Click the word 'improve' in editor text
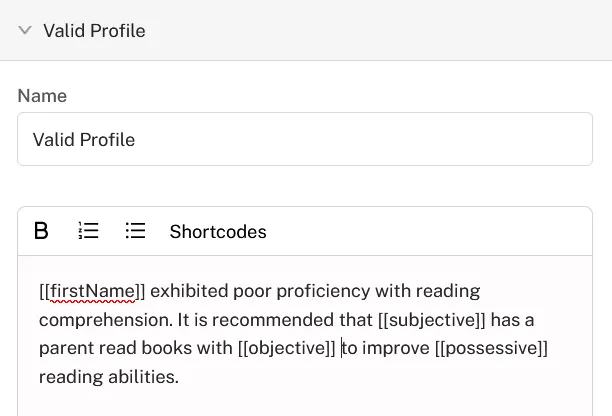 pos(396,348)
